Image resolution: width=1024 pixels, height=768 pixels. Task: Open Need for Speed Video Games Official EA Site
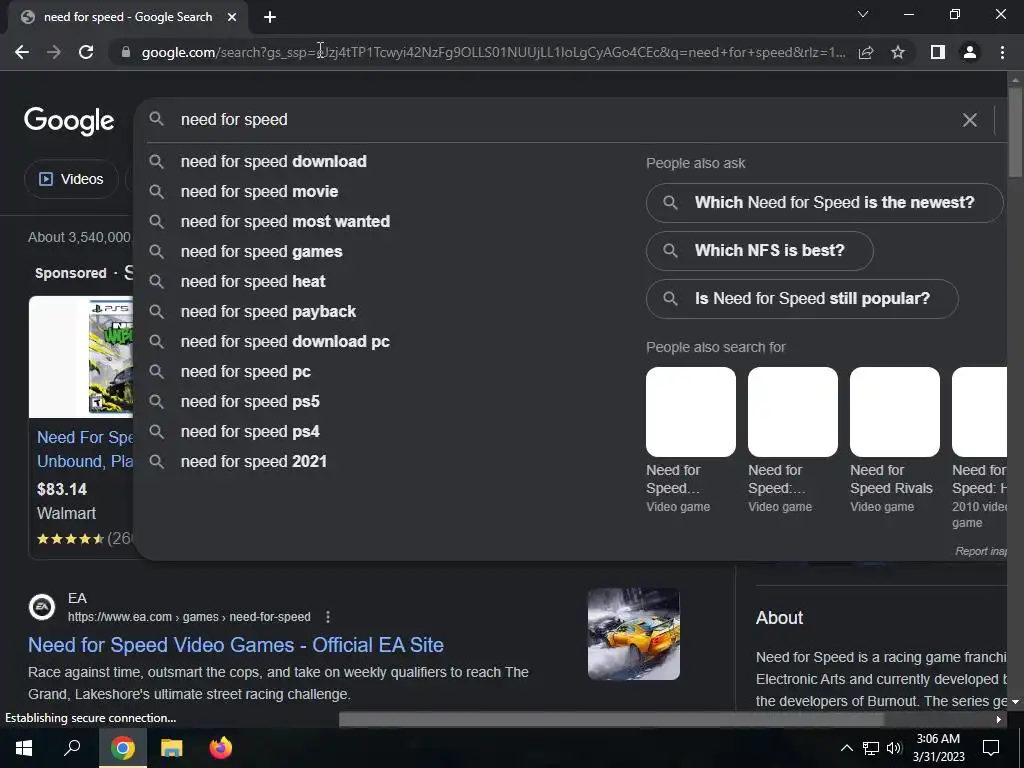click(236, 645)
